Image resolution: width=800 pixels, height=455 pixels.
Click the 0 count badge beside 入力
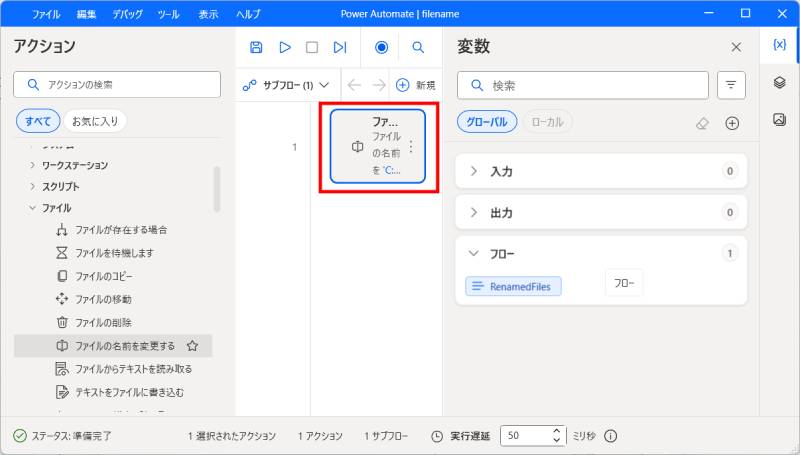tap(730, 171)
